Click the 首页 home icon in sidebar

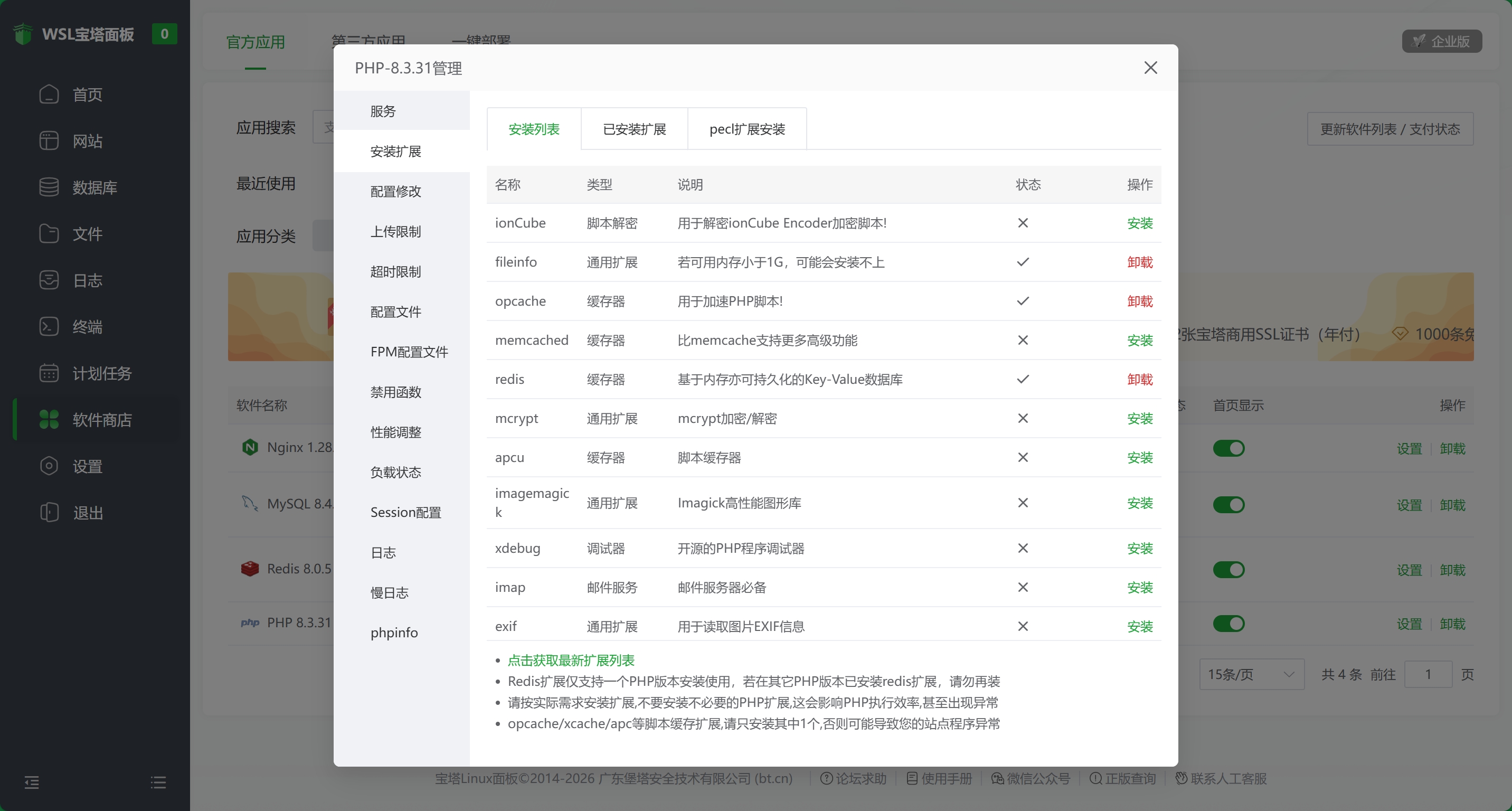tap(49, 94)
